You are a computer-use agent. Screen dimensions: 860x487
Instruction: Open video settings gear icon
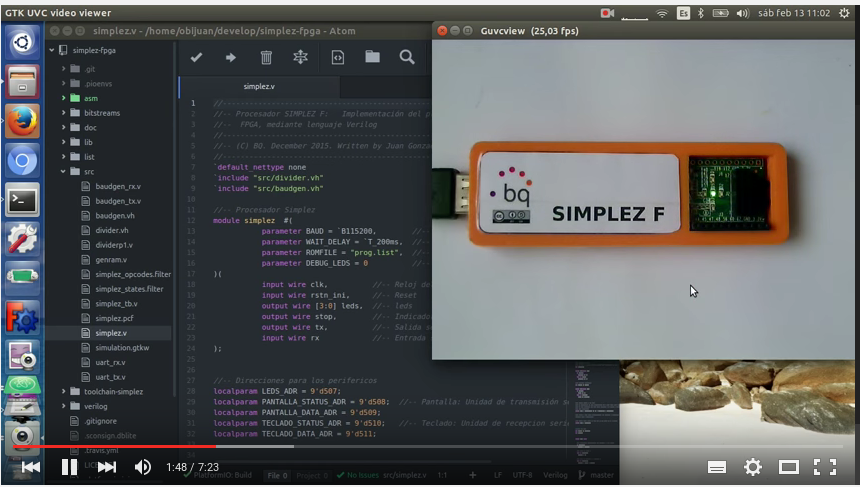752,467
